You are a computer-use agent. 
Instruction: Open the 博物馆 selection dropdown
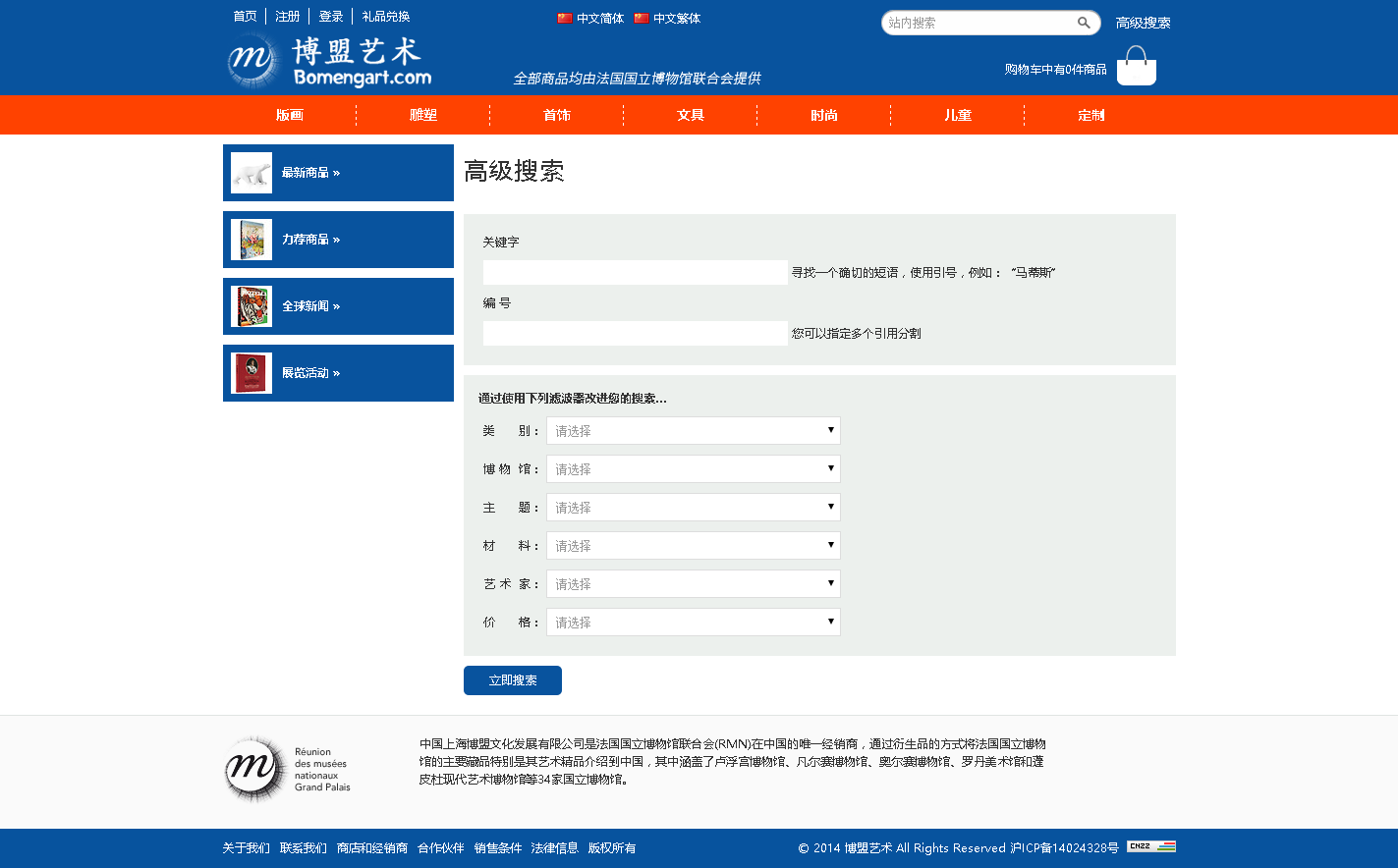[693, 468]
